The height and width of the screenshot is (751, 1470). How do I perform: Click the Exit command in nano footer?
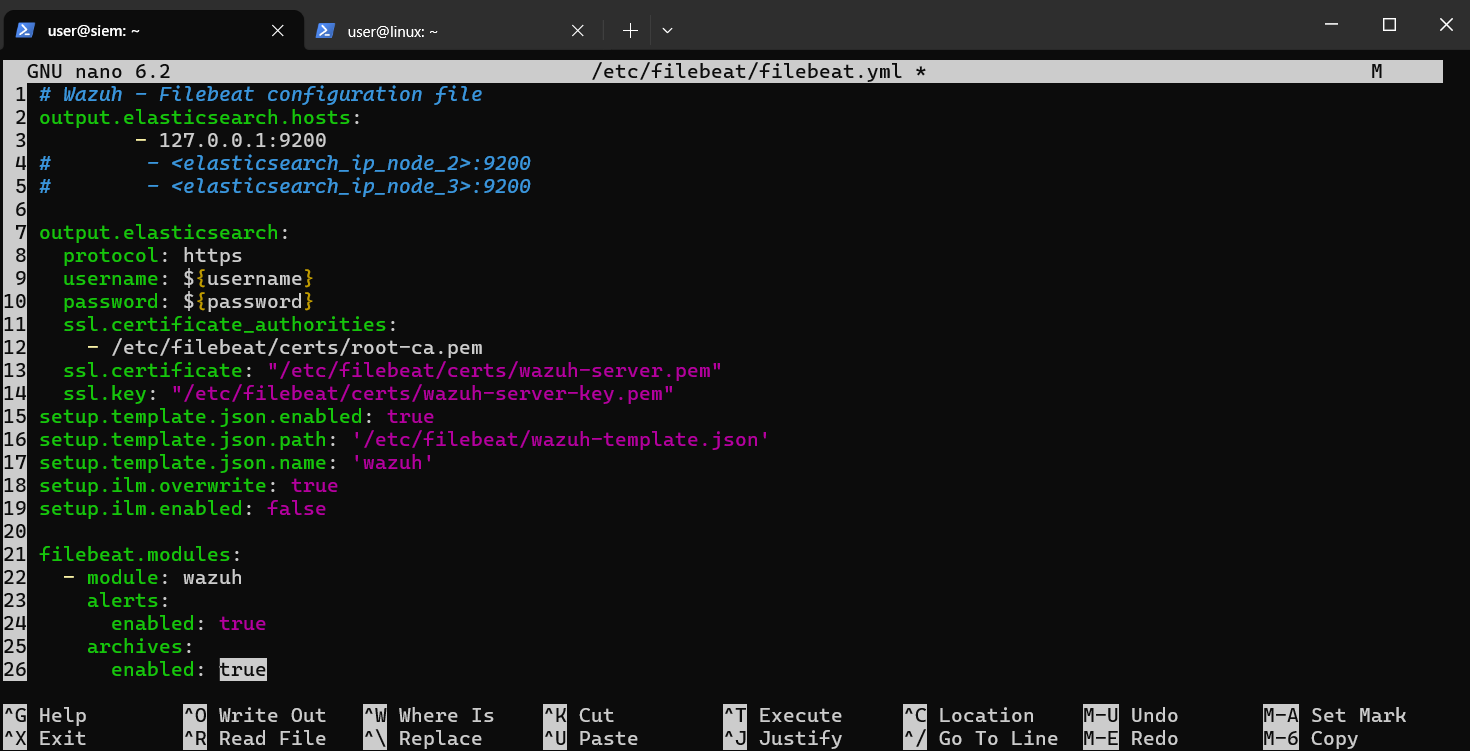coord(60,738)
